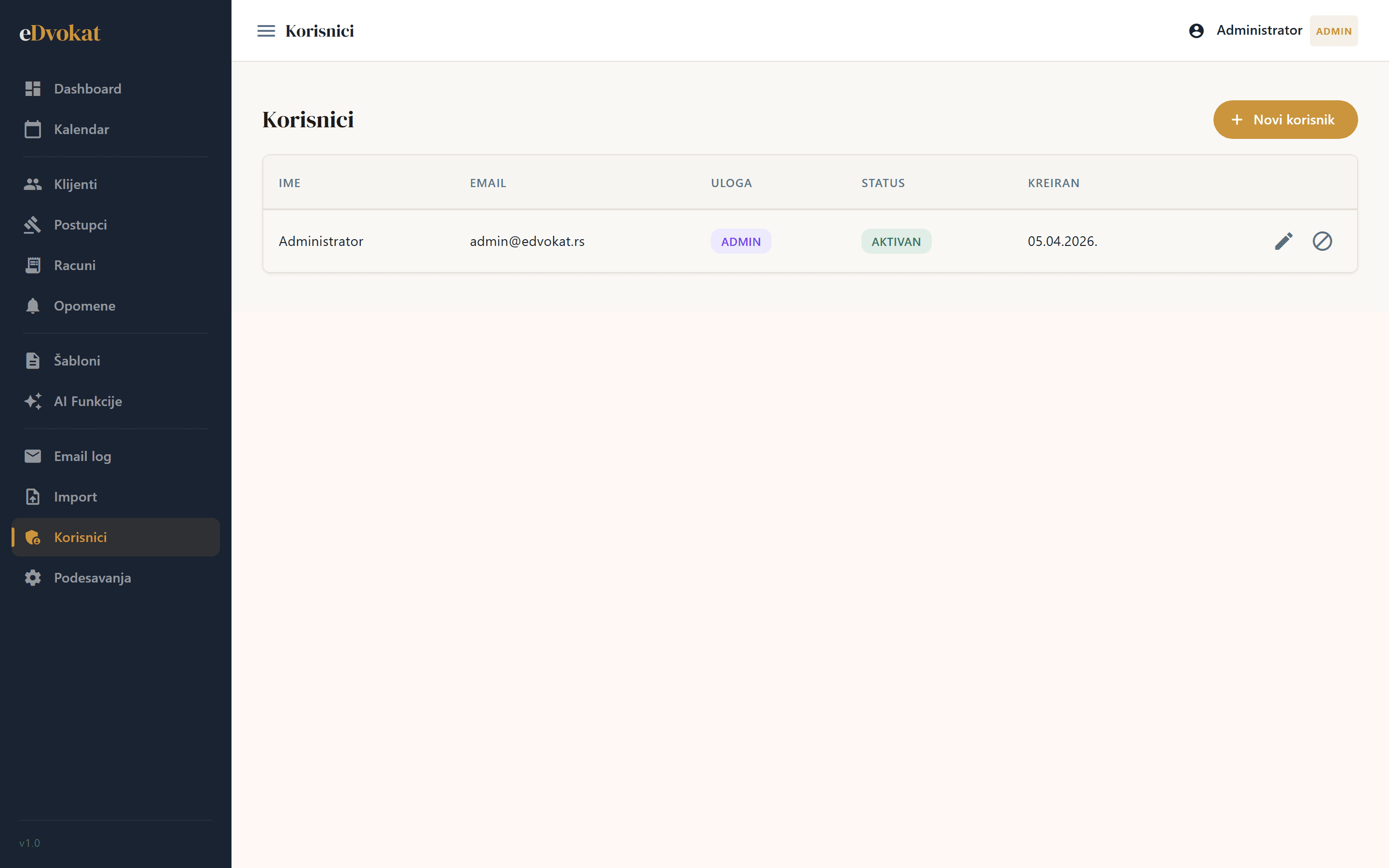The height and width of the screenshot is (868, 1389).
Task: Click the large Korisnici page heading
Action: pyautogui.click(x=308, y=120)
